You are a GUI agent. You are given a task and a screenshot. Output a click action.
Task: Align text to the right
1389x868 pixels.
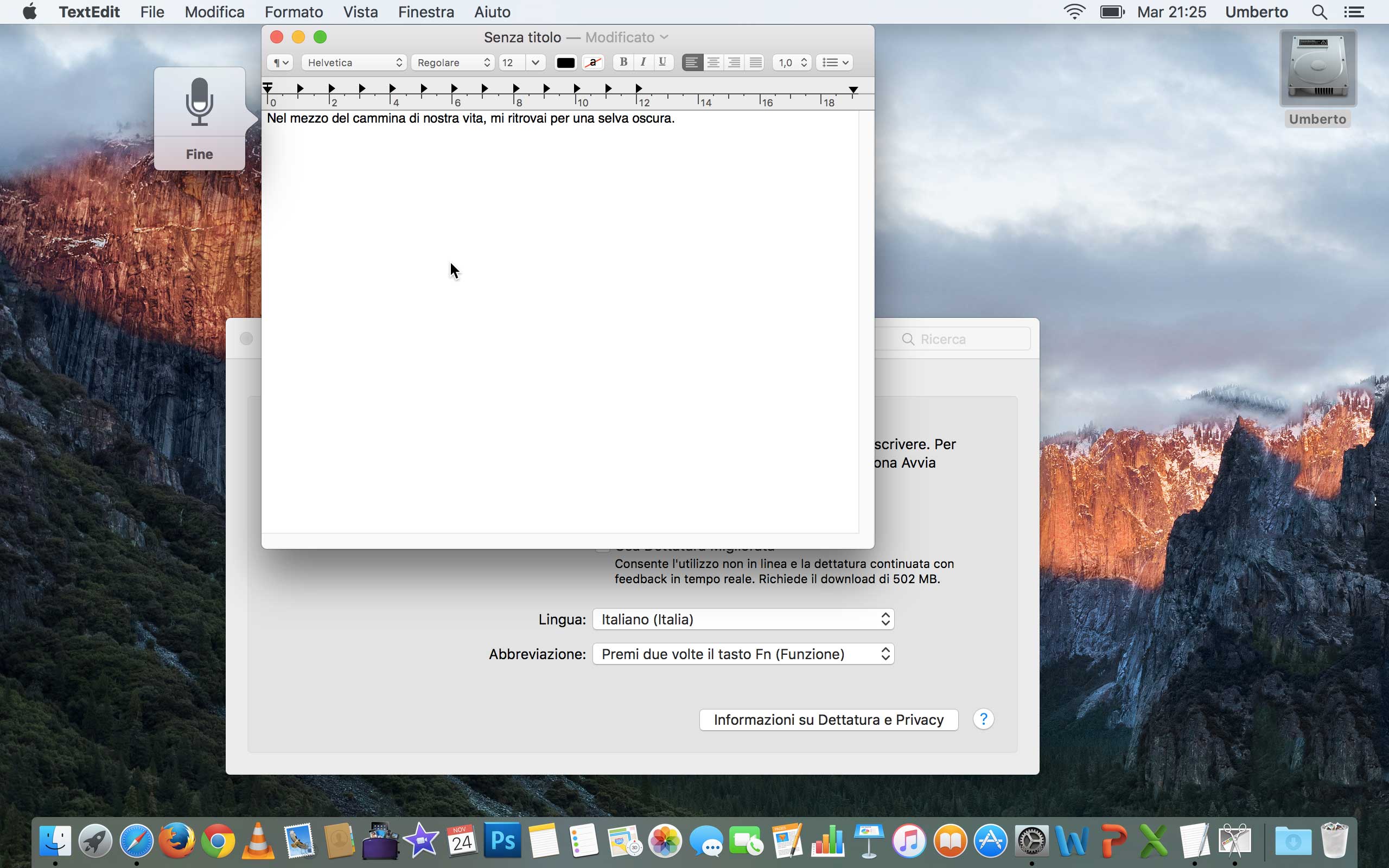pyautogui.click(x=734, y=62)
